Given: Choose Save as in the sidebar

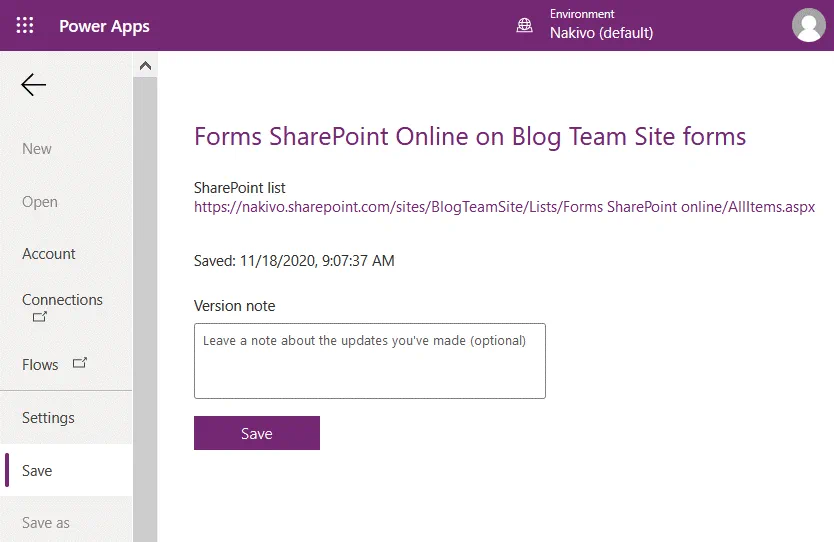Looking at the screenshot, I should pyautogui.click(x=46, y=523).
